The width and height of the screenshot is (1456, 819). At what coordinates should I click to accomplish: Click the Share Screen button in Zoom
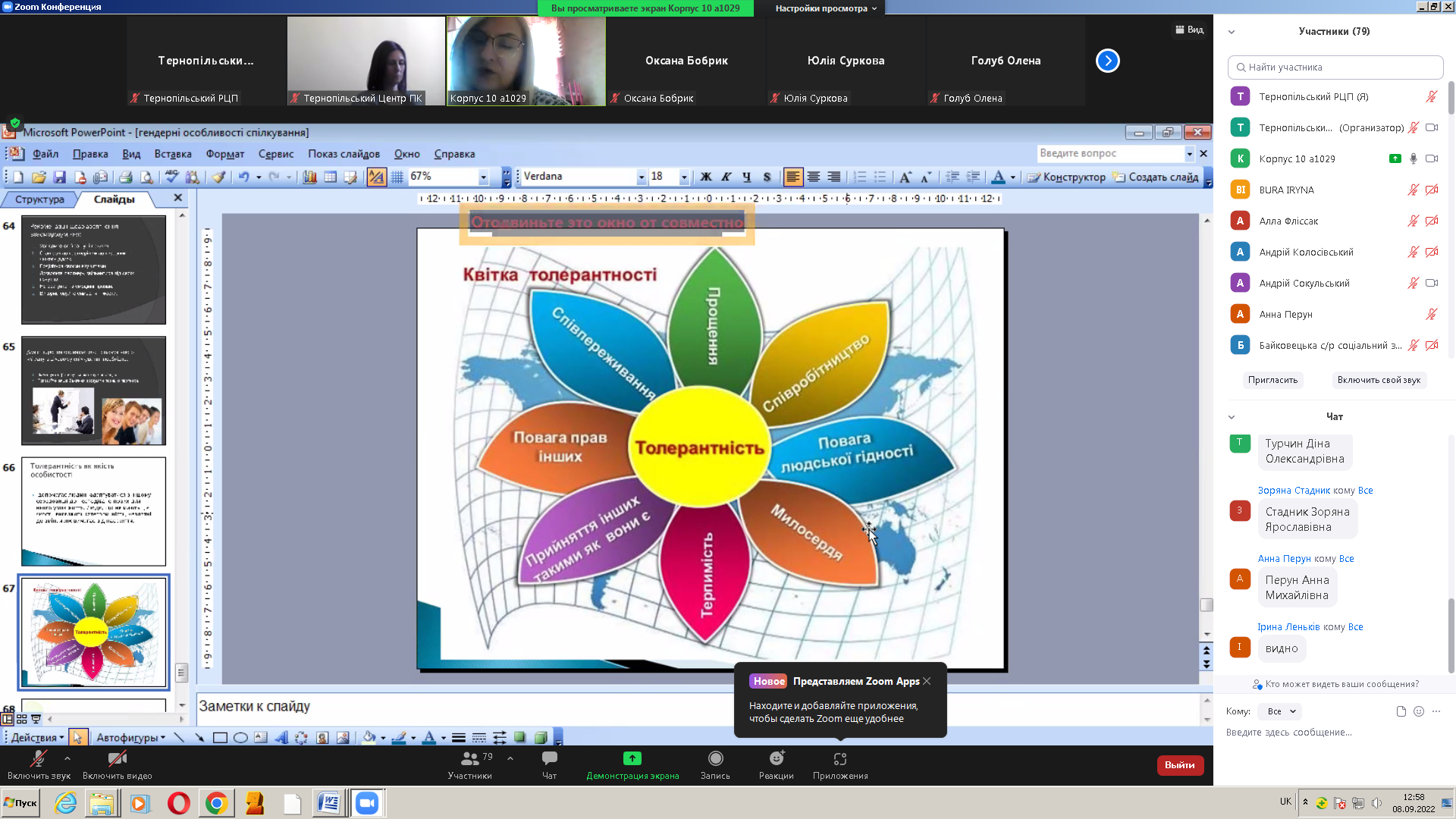click(632, 764)
